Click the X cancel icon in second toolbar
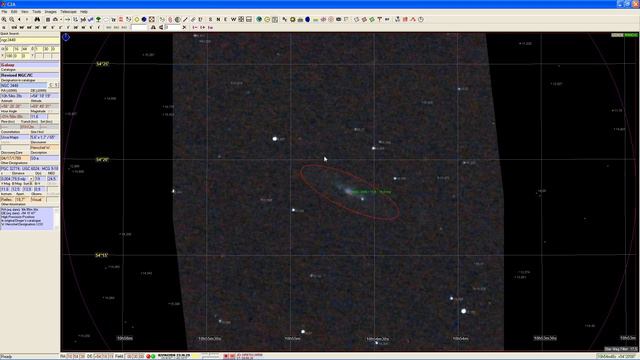The width and height of the screenshot is (640, 360). pos(184,27)
